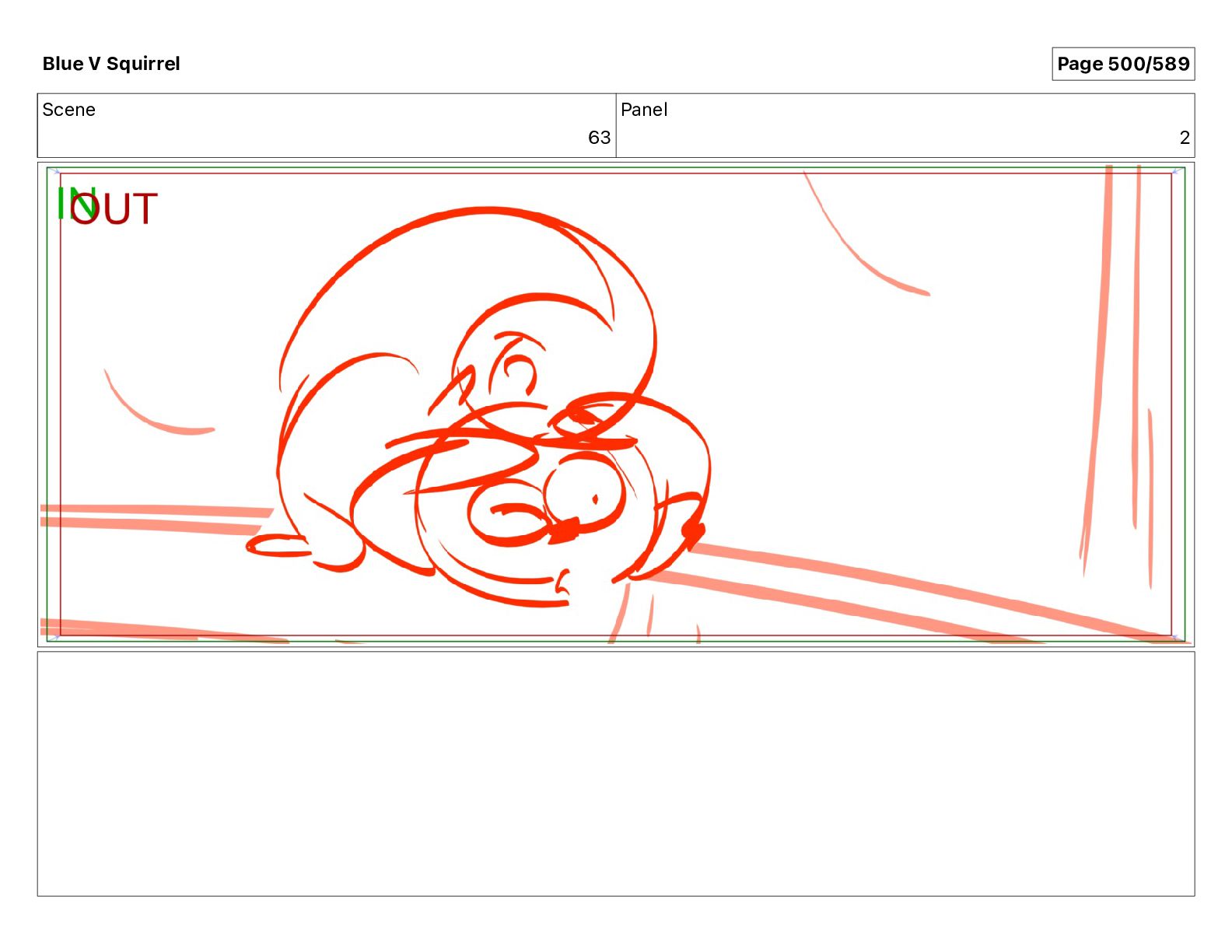Click scene number '63'
Screen dimensions: 1232x952
click(x=599, y=138)
